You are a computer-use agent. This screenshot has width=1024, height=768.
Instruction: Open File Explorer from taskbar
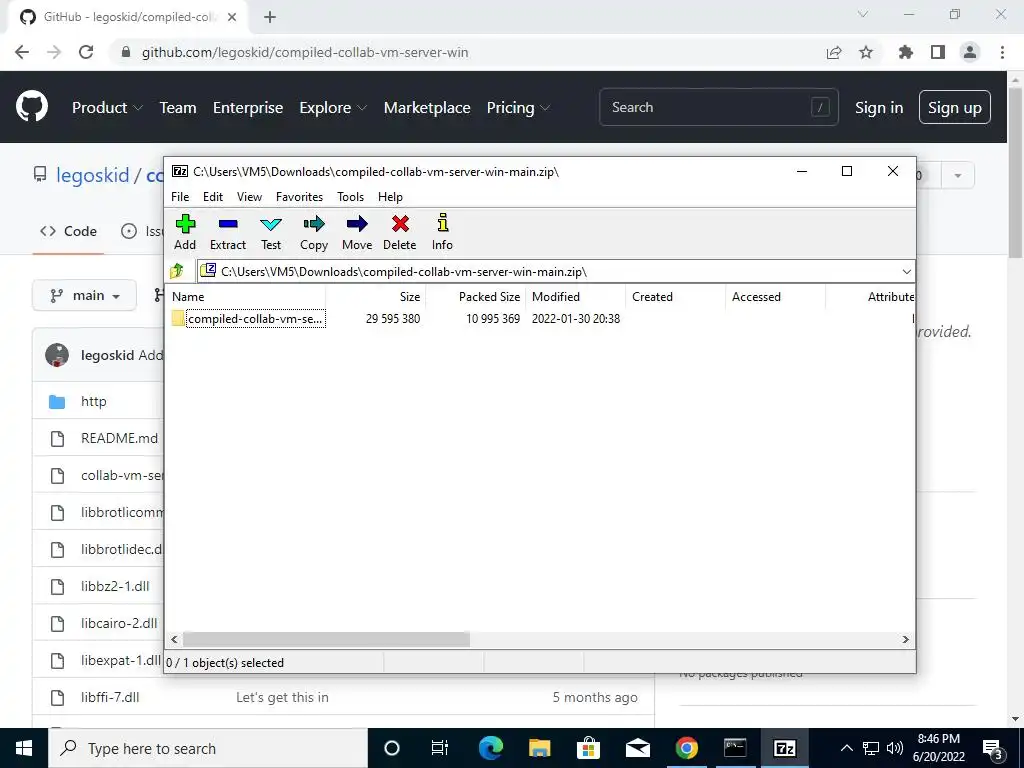pyautogui.click(x=539, y=748)
